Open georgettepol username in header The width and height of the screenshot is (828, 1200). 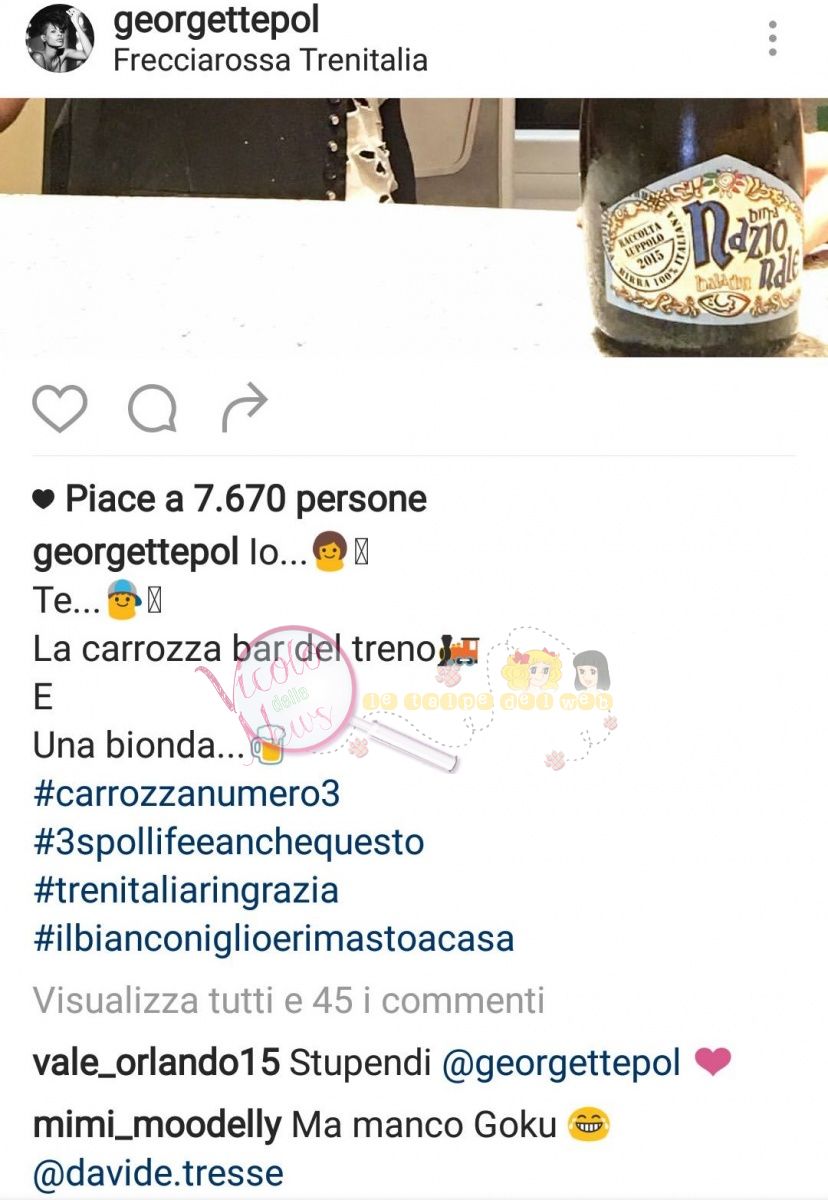click(x=216, y=20)
